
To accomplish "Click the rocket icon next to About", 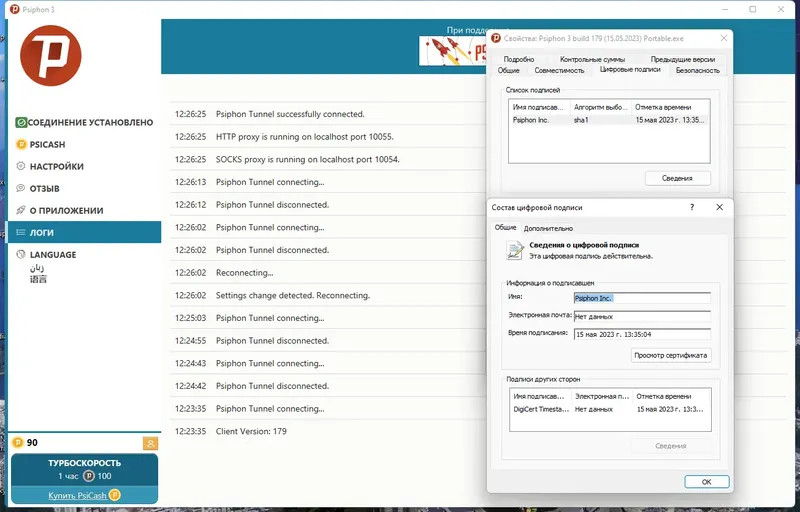I will click(21, 210).
